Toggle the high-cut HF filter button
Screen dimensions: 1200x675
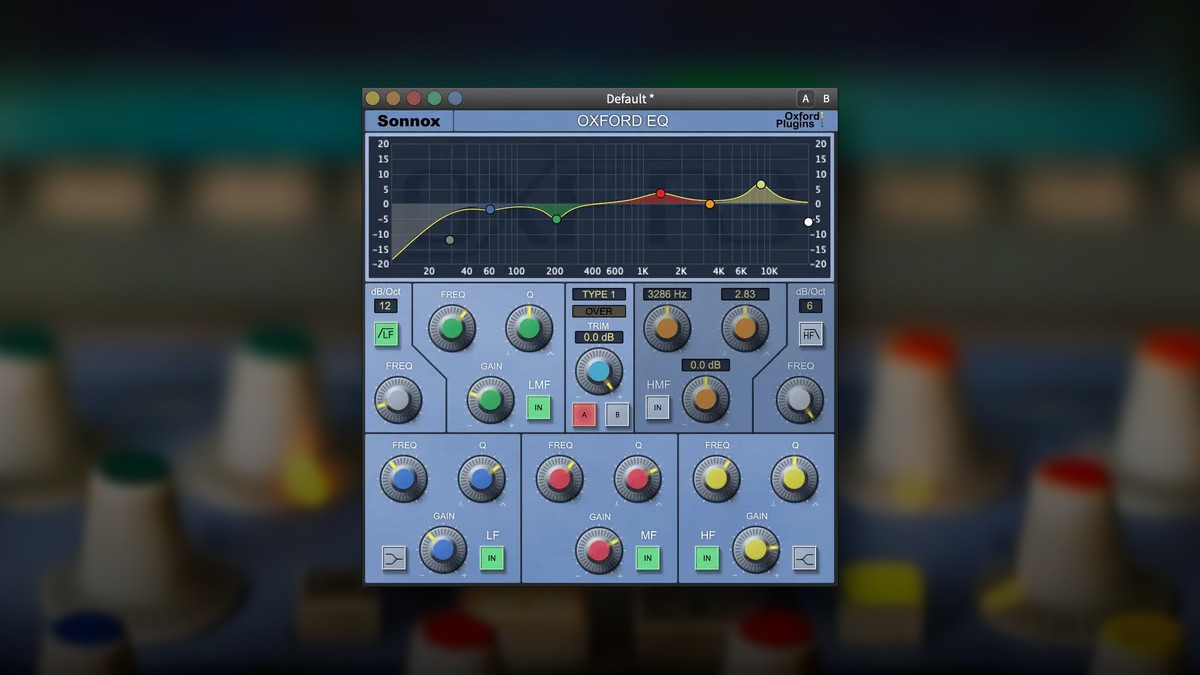[x=810, y=334]
